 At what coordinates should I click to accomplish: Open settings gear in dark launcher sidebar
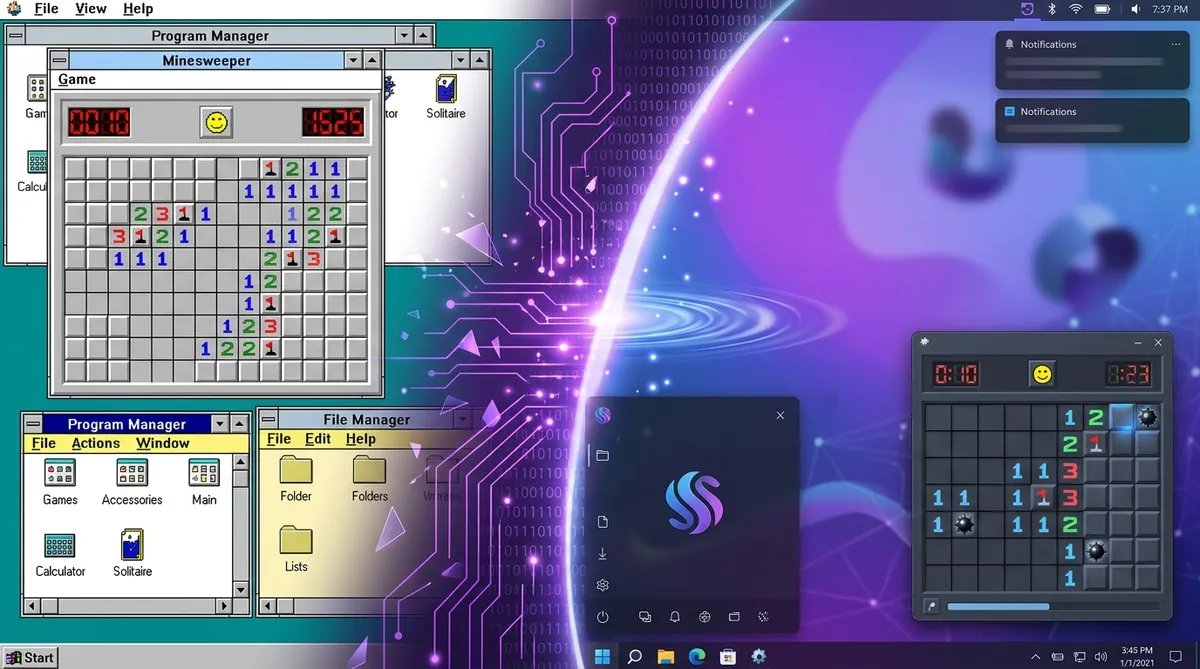click(x=603, y=585)
